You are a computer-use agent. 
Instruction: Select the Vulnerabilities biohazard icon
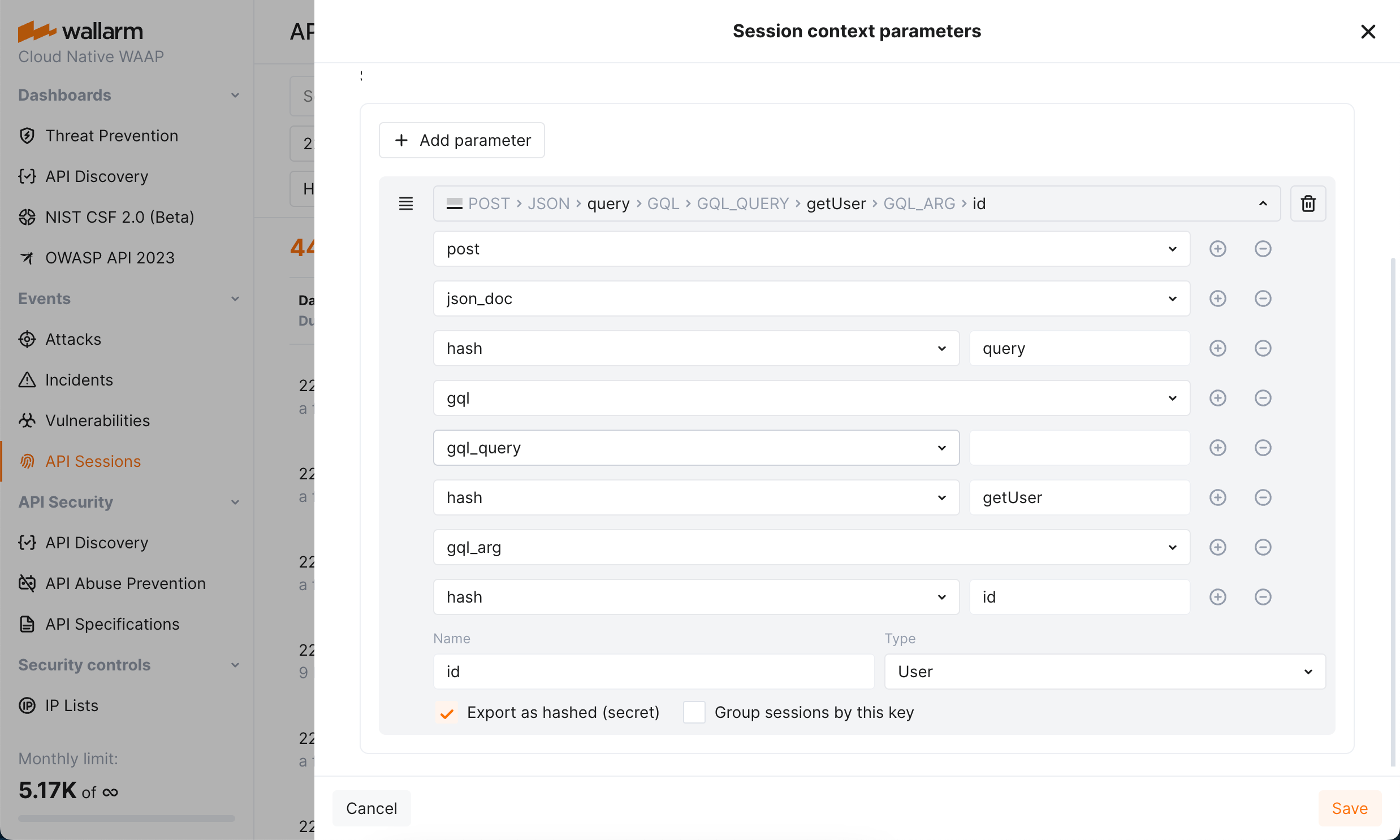(x=27, y=421)
